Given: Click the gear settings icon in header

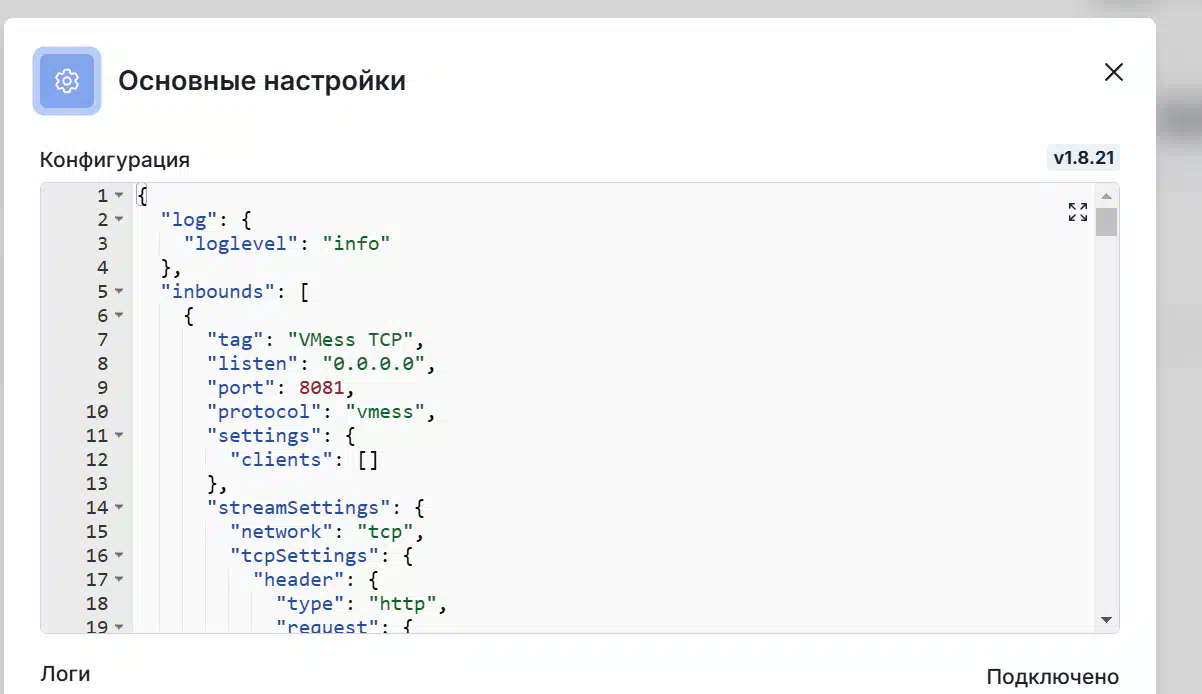Looking at the screenshot, I should click(x=67, y=81).
